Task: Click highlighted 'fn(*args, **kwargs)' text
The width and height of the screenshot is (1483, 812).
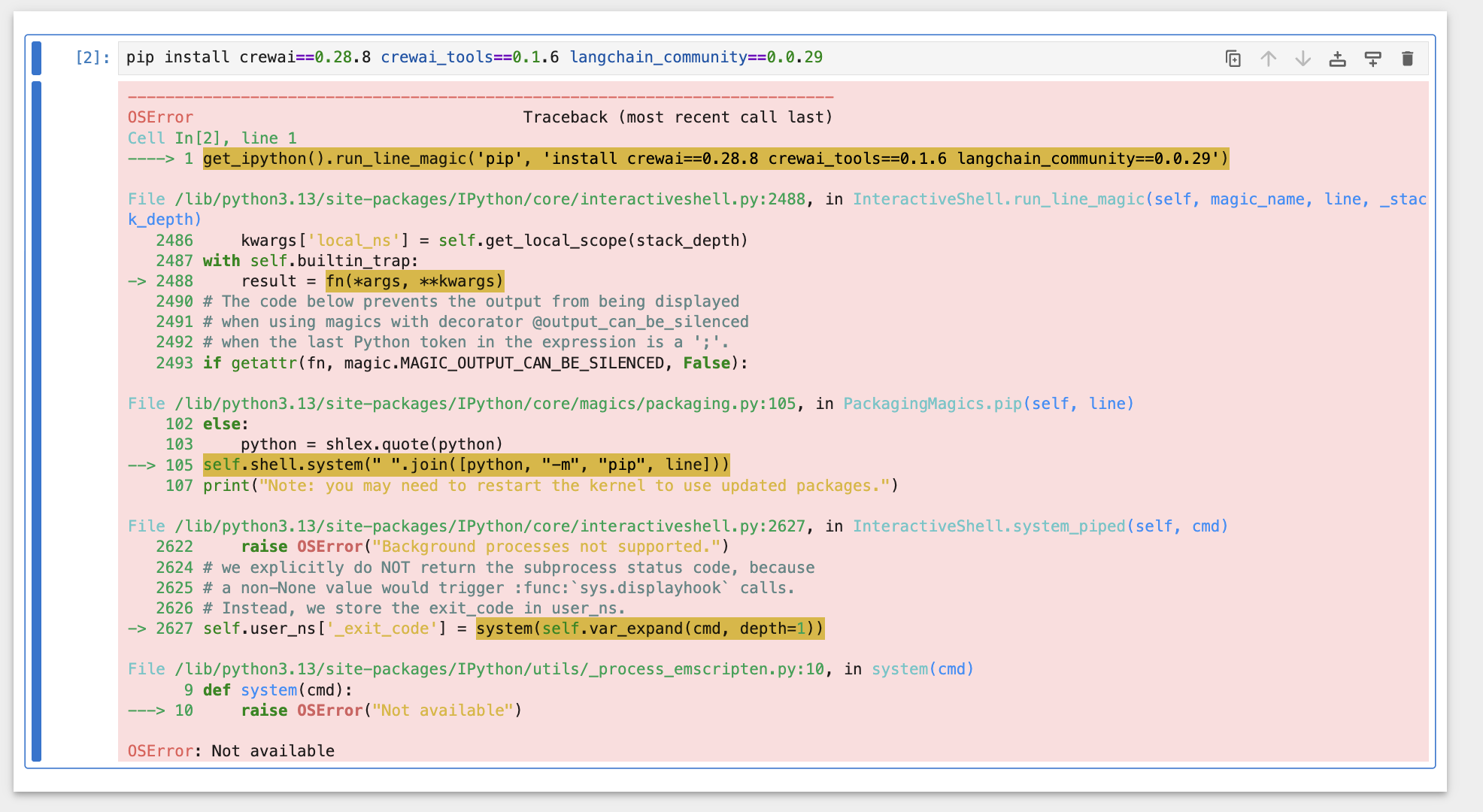Action: 414,281
